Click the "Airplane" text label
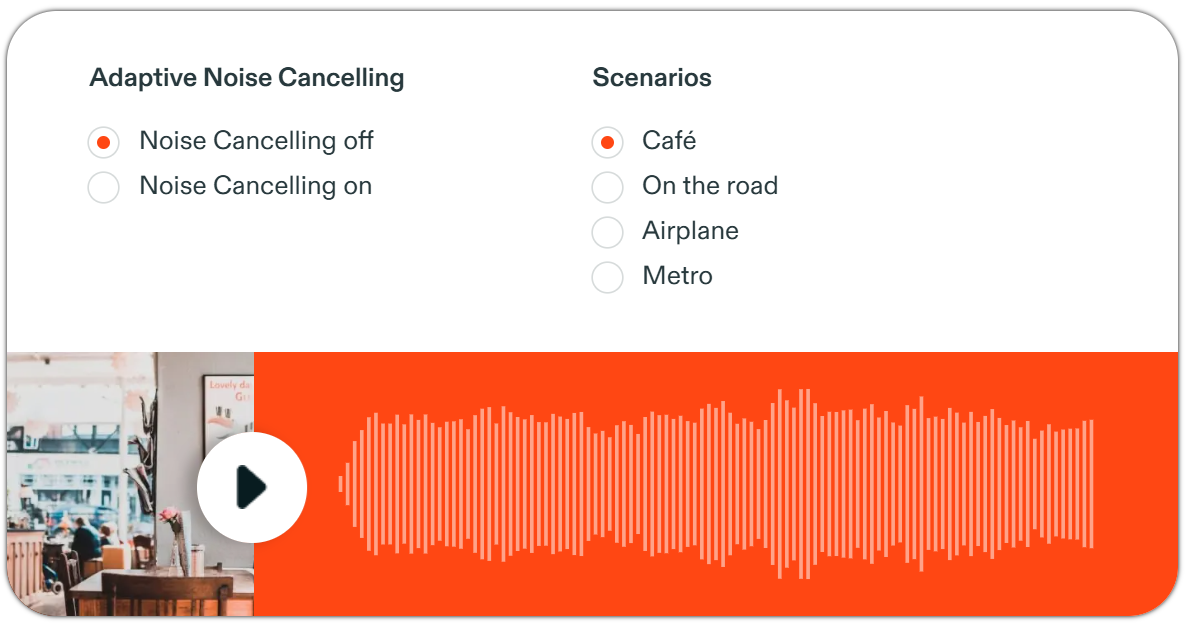Viewport: 1186px width, 633px height. [690, 231]
